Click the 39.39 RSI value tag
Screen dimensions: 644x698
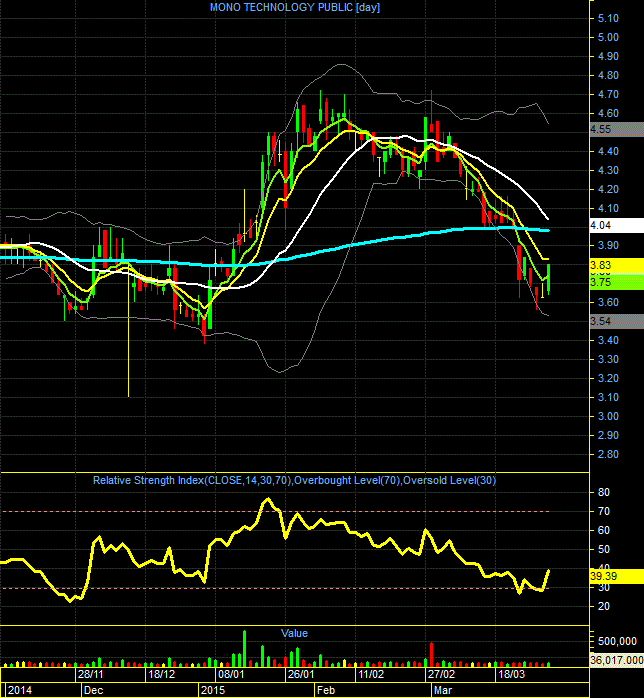(x=616, y=576)
